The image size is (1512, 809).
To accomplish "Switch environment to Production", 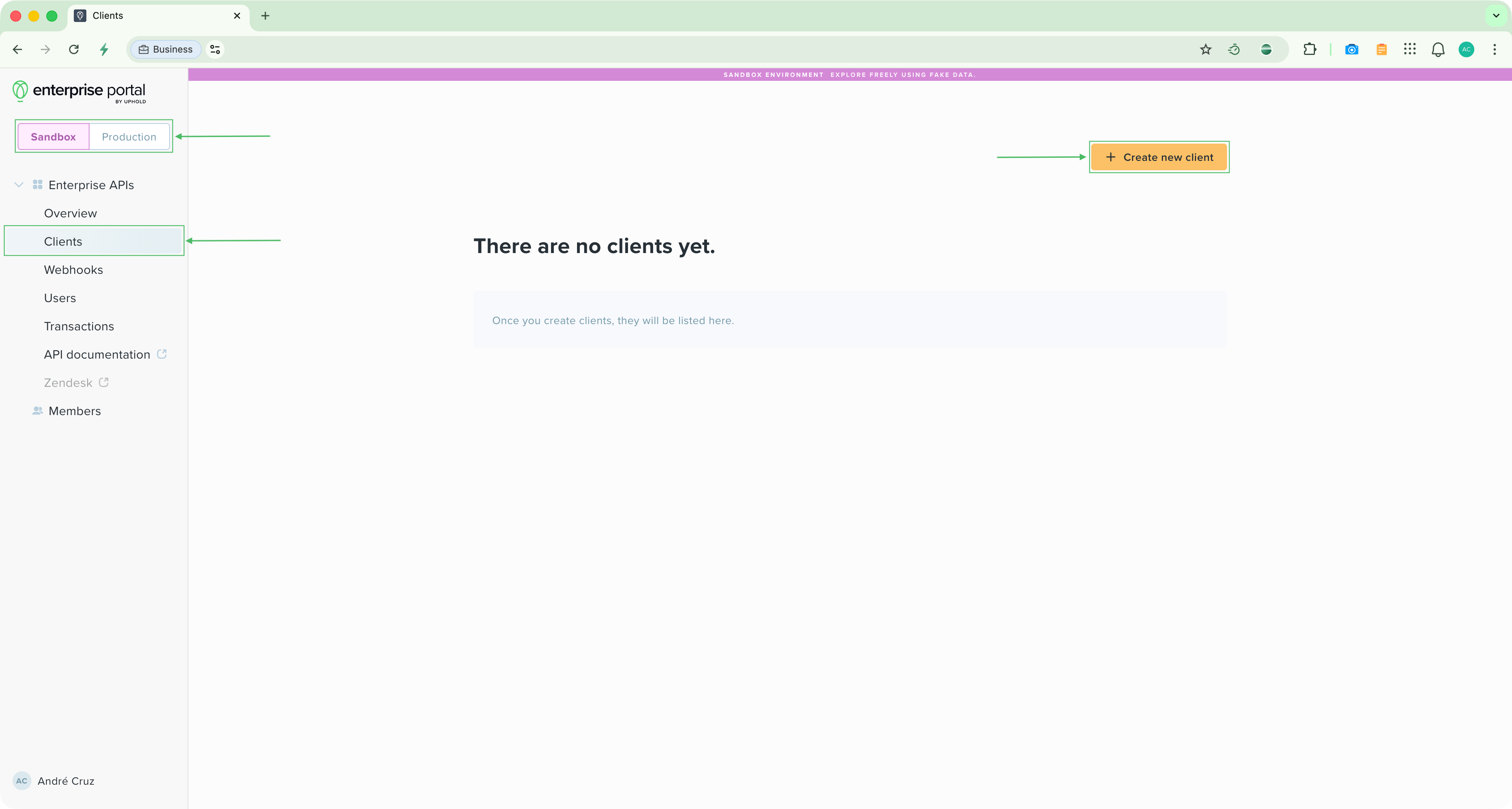I will (128, 137).
